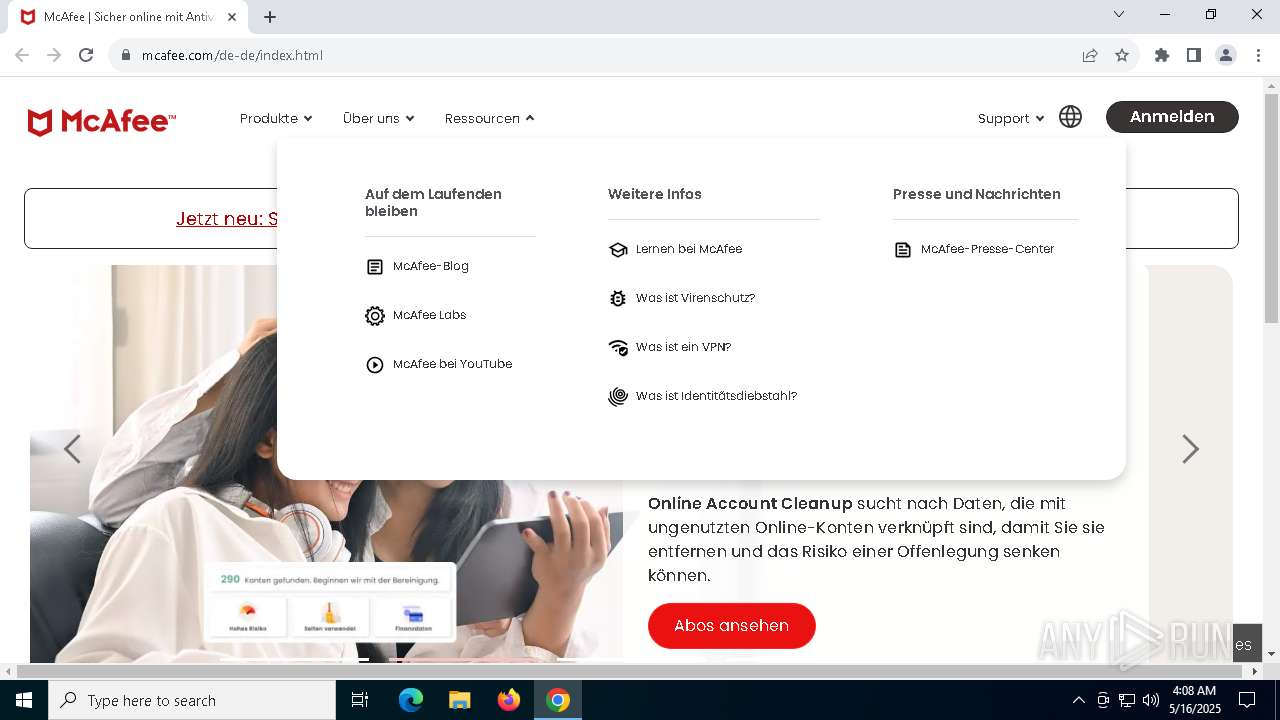1280x720 pixels.
Task: Open Task View in the taskbar
Action: click(360, 700)
